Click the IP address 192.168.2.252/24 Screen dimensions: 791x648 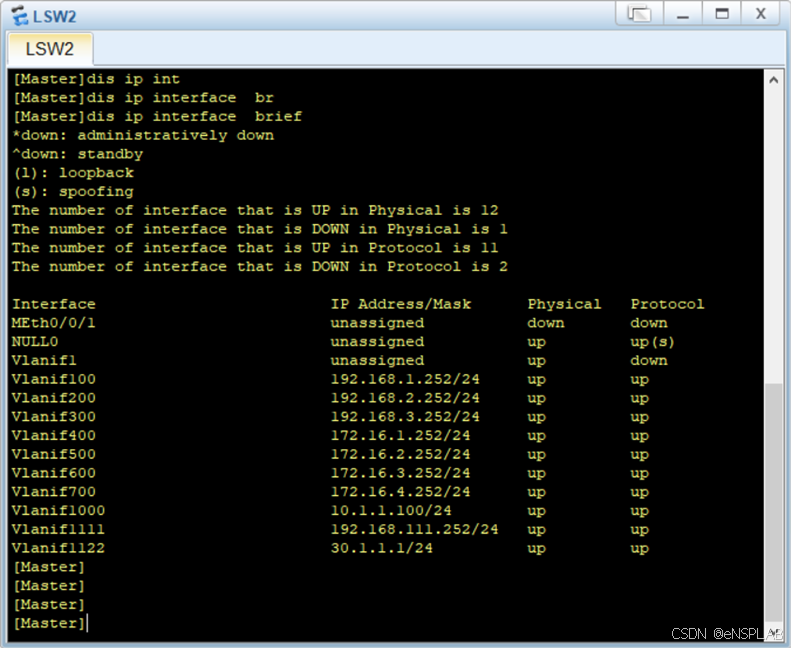pyautogui.click(x=405, y=398)
